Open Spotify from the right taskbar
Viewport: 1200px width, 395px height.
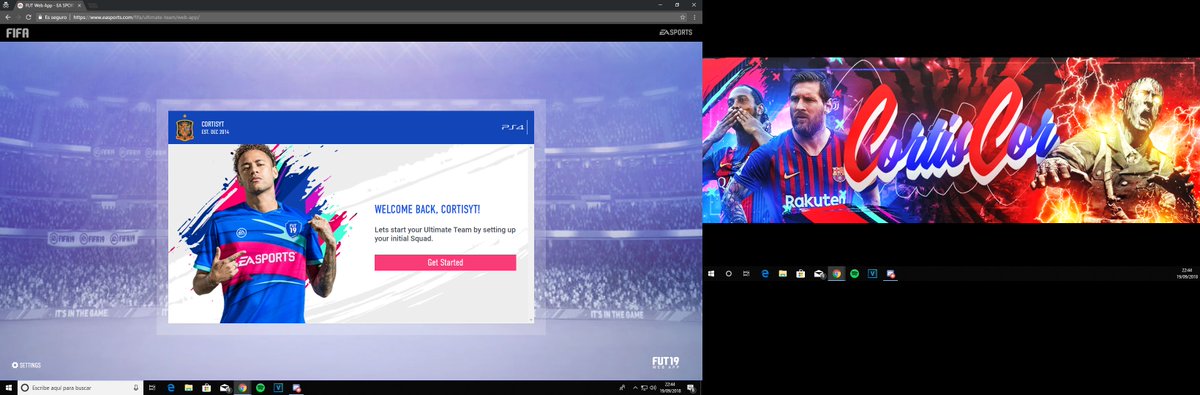click(x=855, y=273)
